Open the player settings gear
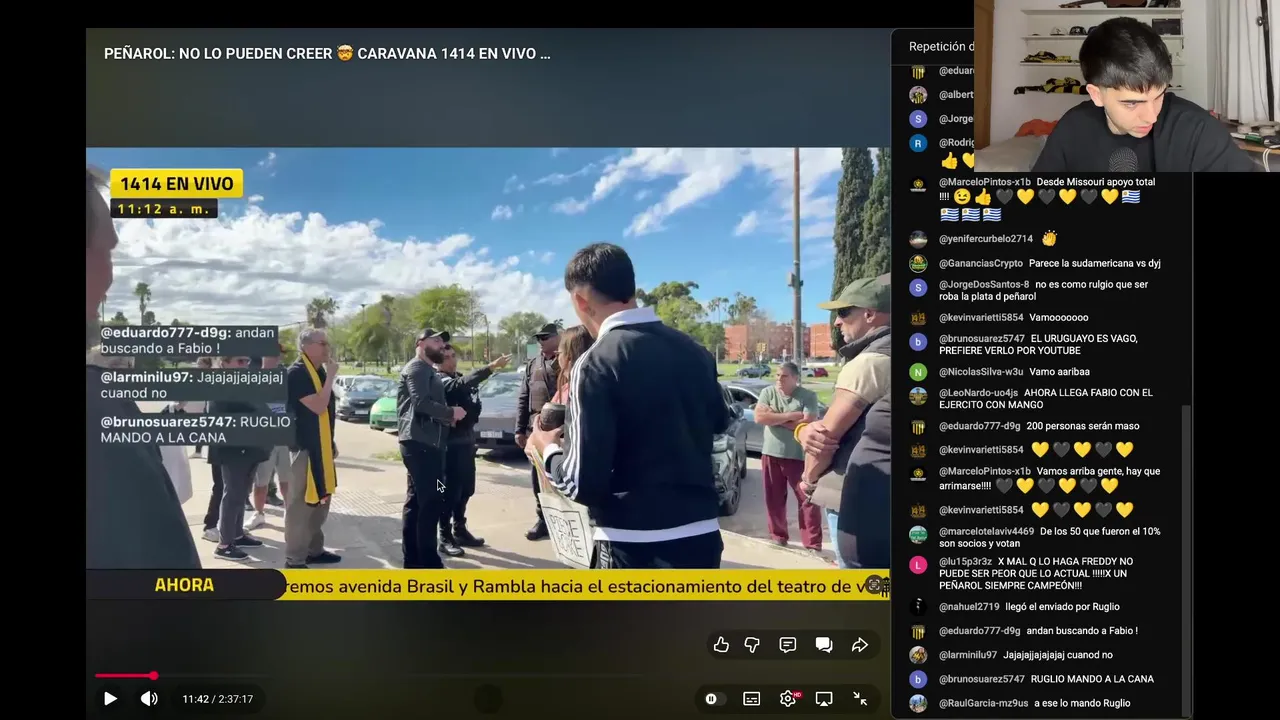The image size is (1280, 720). click(x=788, y=699)
